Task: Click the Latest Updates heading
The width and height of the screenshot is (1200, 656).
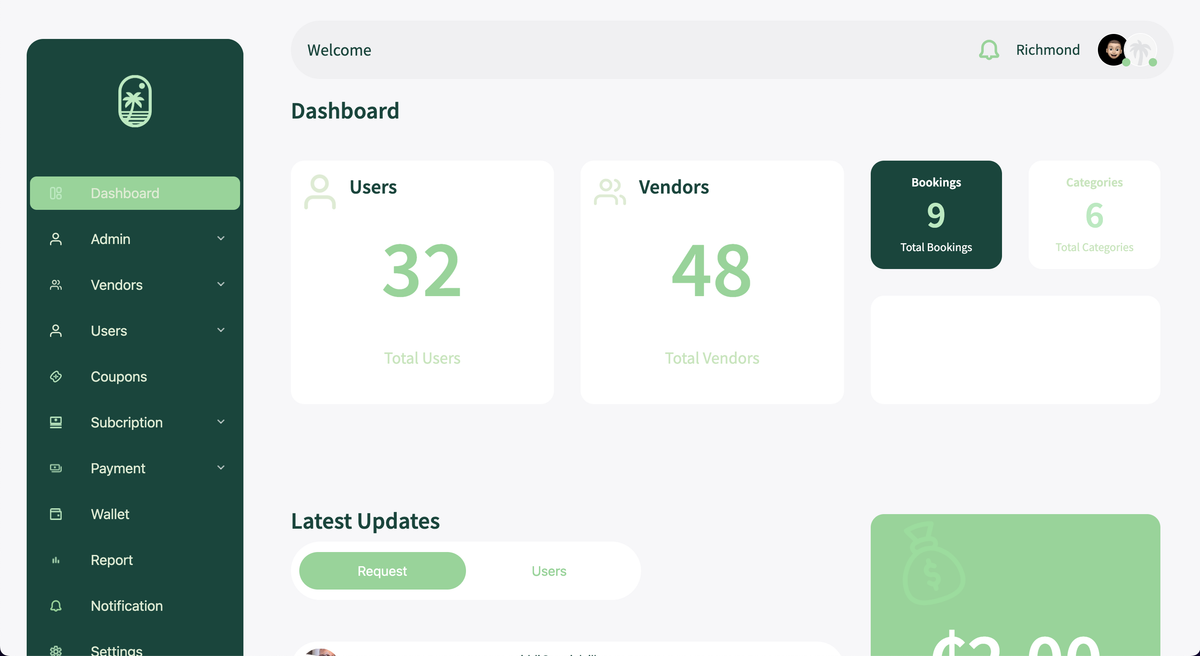Action: point(365,521)
